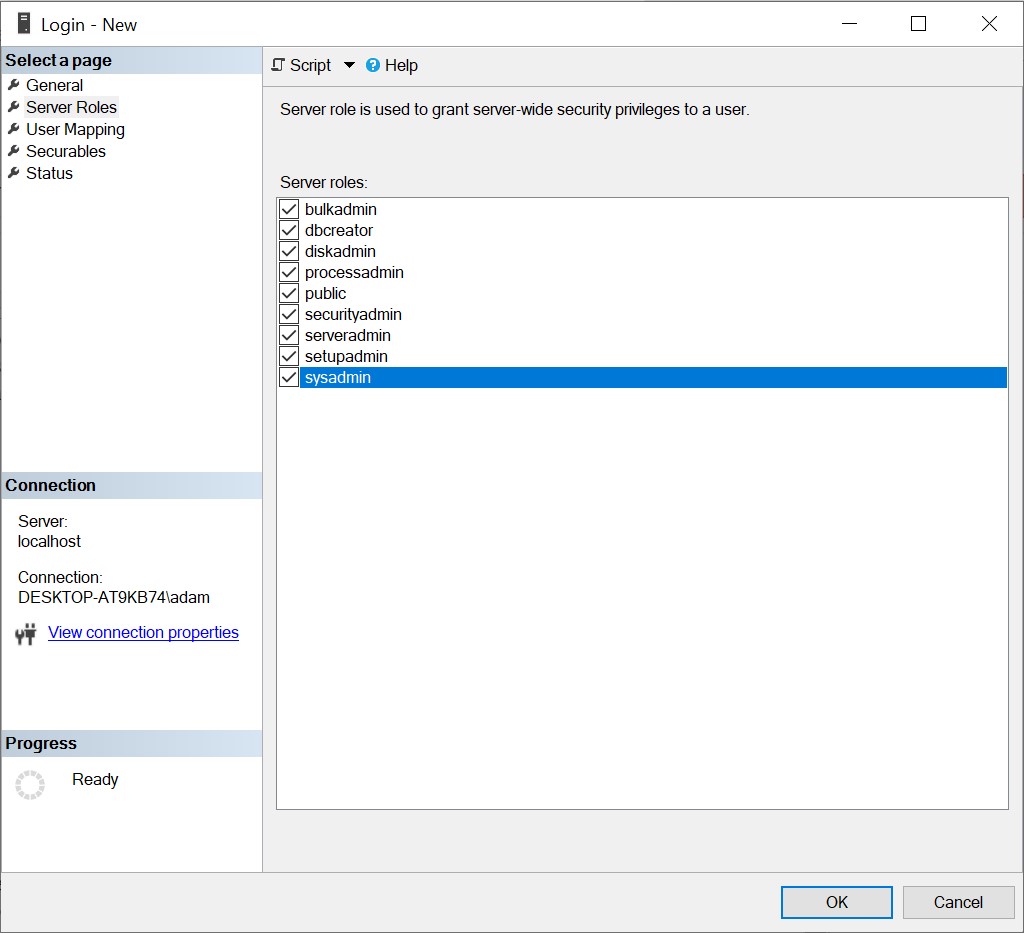Image resolution: width=1024 pixels, height=933 pixels.
Task: Click the connection properties people icon
Action: 26,632
